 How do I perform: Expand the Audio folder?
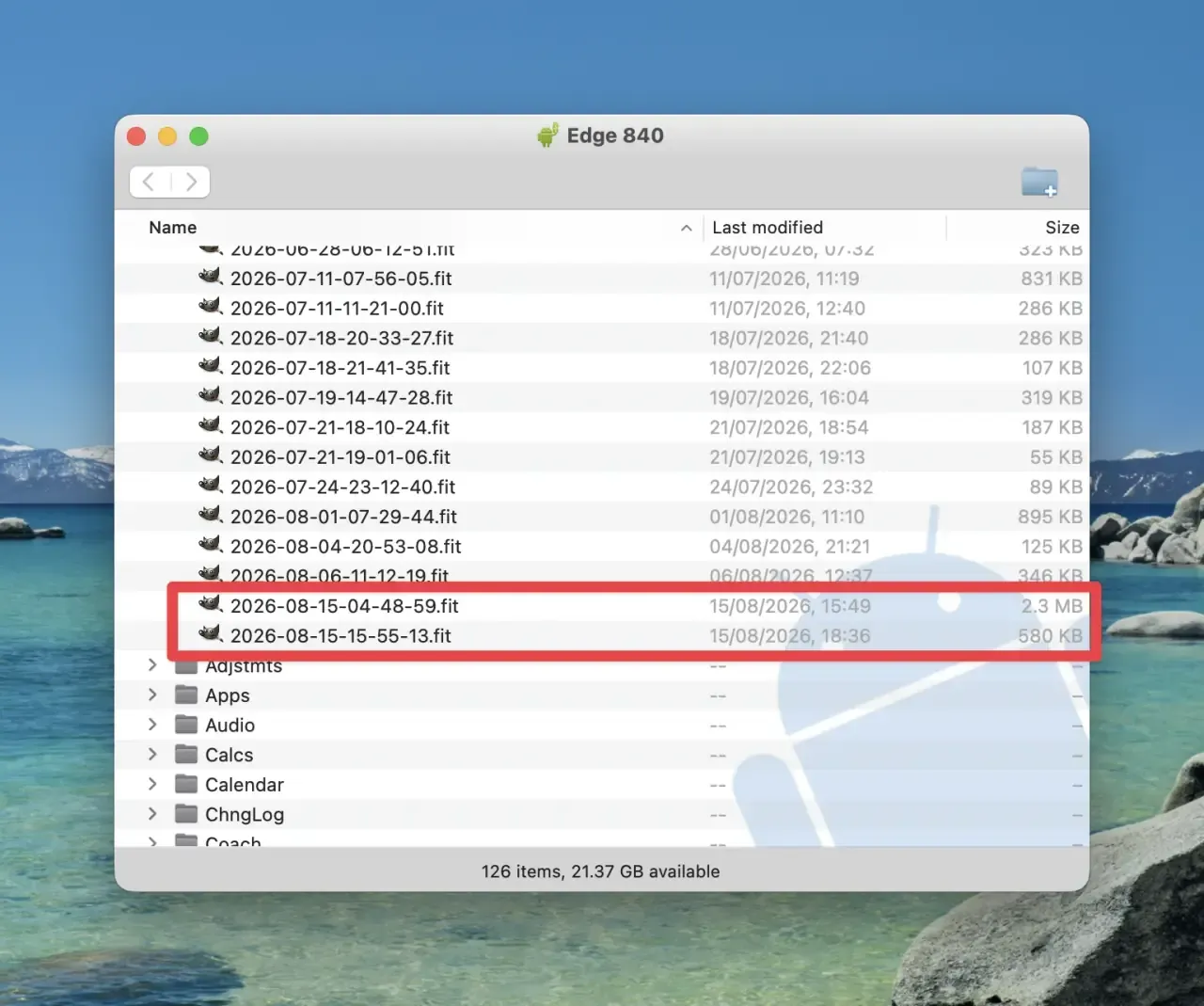[152, 725]
